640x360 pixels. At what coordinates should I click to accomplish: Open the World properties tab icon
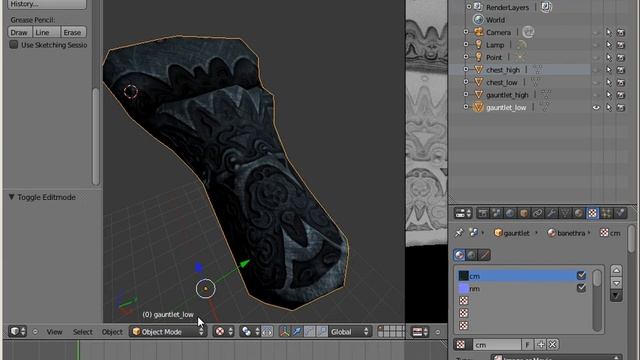pyautogui.click(x=510, y=213)
